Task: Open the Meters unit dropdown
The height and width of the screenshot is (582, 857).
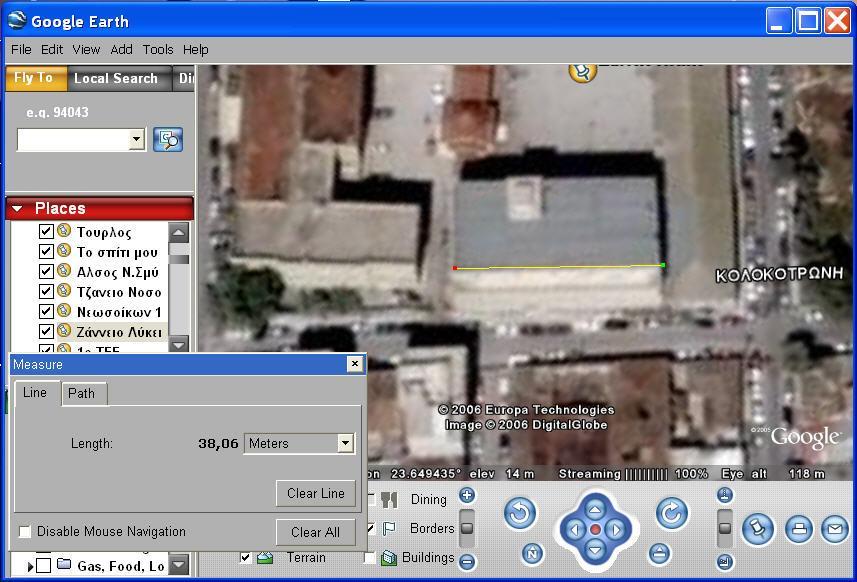Action: [345, 443]
